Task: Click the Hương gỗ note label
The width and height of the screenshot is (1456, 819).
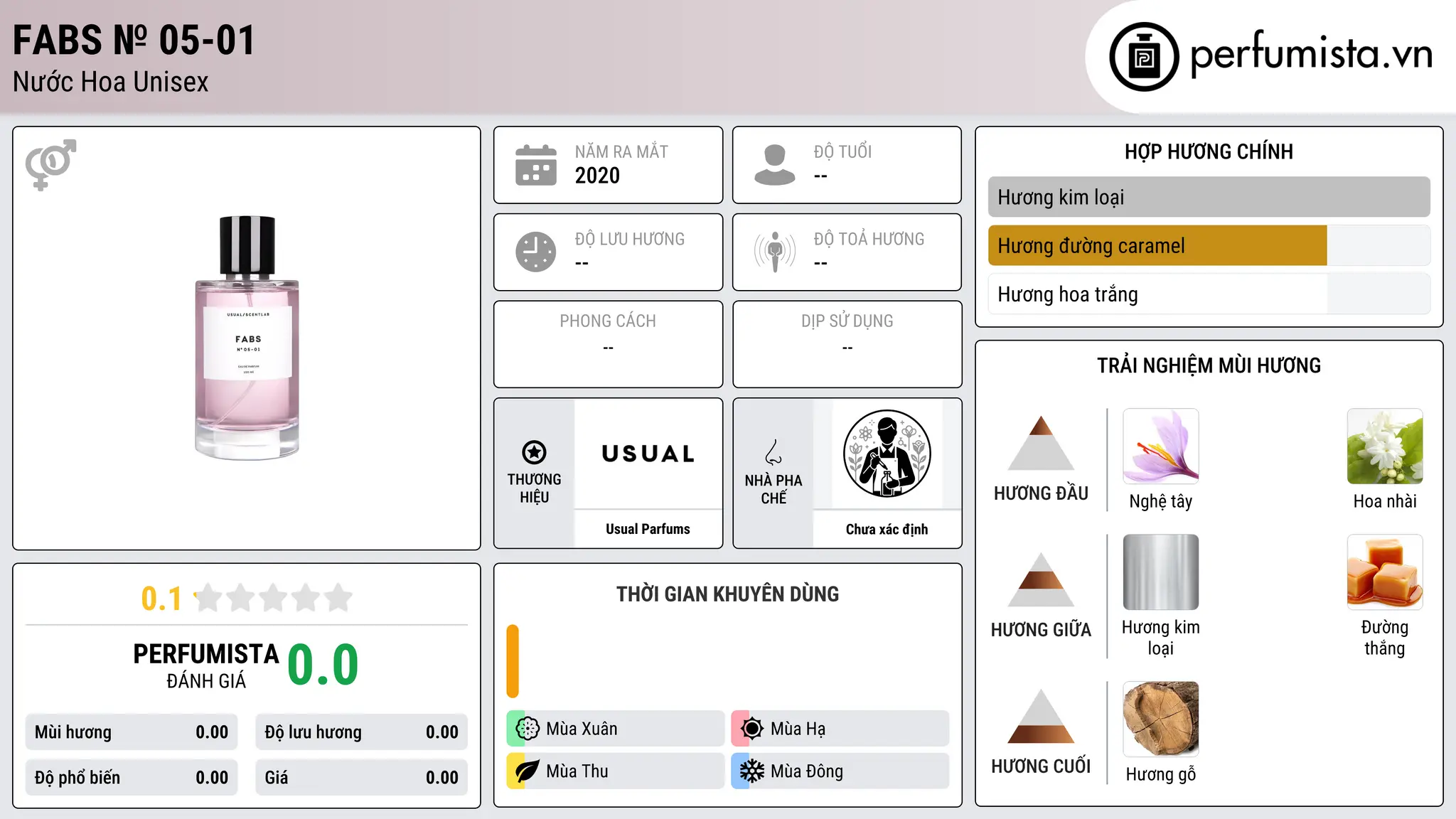Action: tap(1160, 774)
